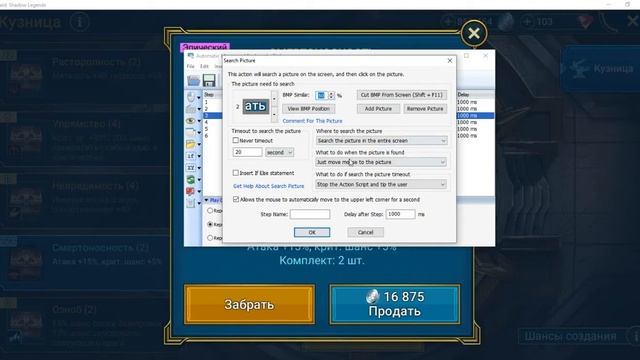Click the picture thumbnail 'ать'

[256, 107]
